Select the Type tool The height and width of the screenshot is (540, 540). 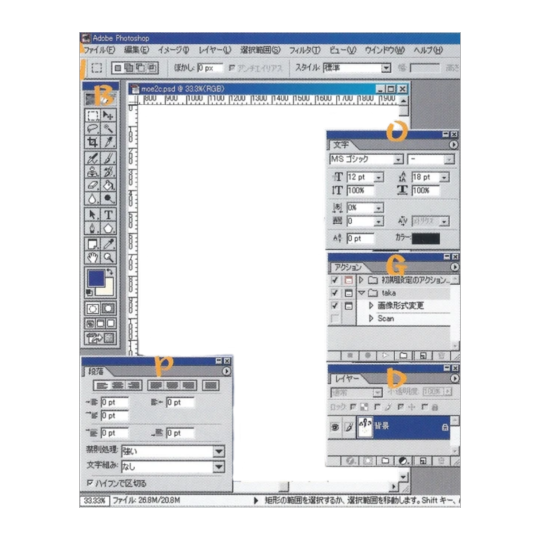[108, 215]
